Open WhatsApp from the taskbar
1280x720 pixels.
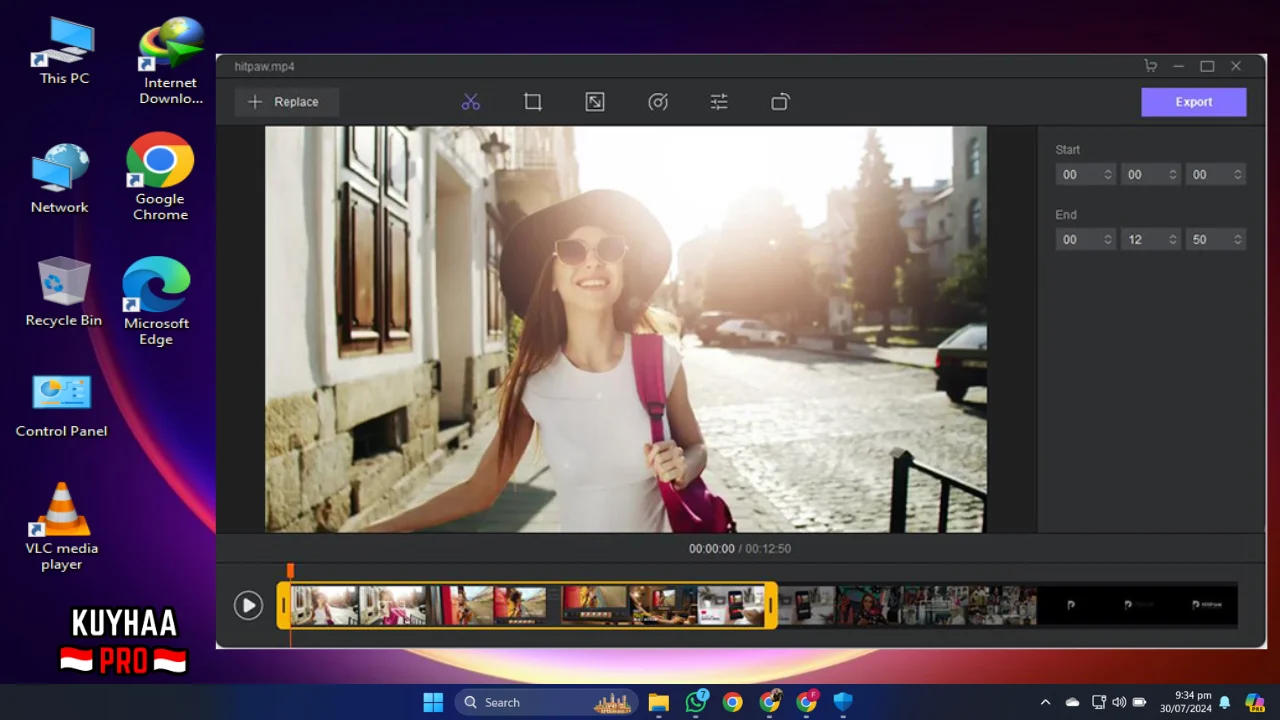click(x=696, y=702)
